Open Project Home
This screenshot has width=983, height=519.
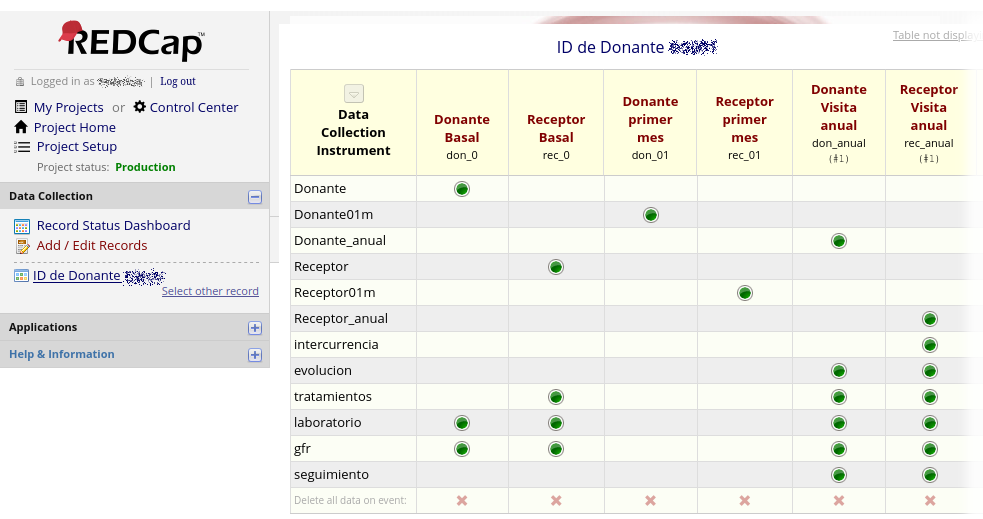tap(74, 127)
